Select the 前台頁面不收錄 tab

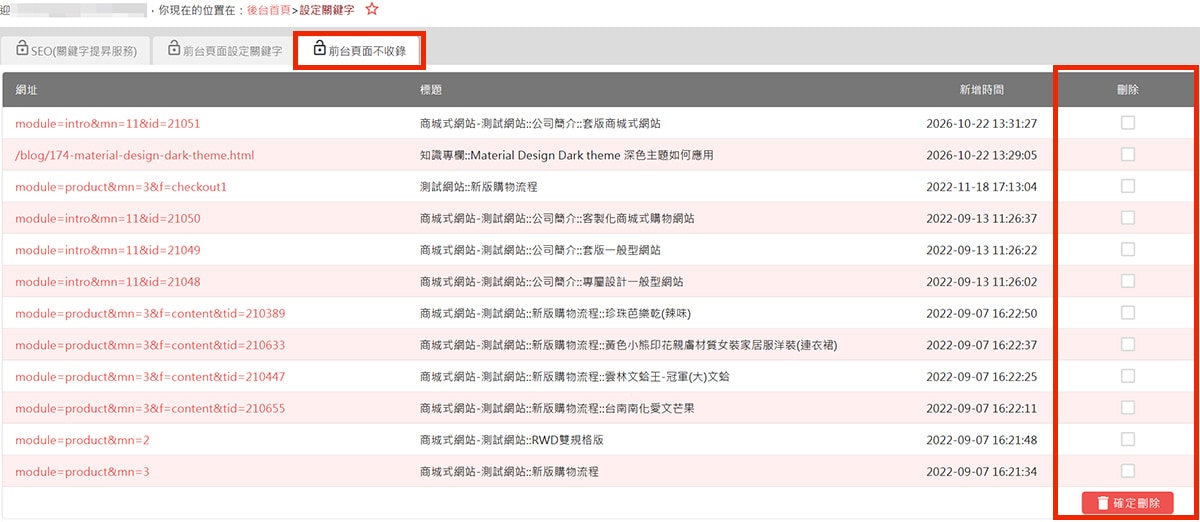point(359,50)
